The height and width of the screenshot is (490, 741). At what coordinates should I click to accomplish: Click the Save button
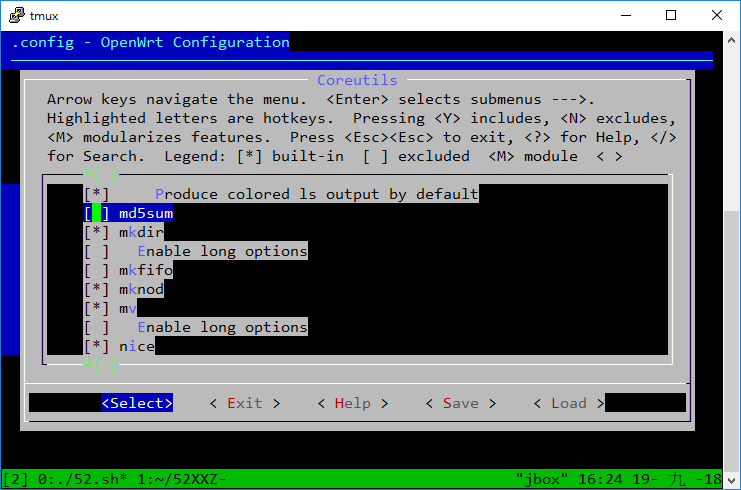461,403
